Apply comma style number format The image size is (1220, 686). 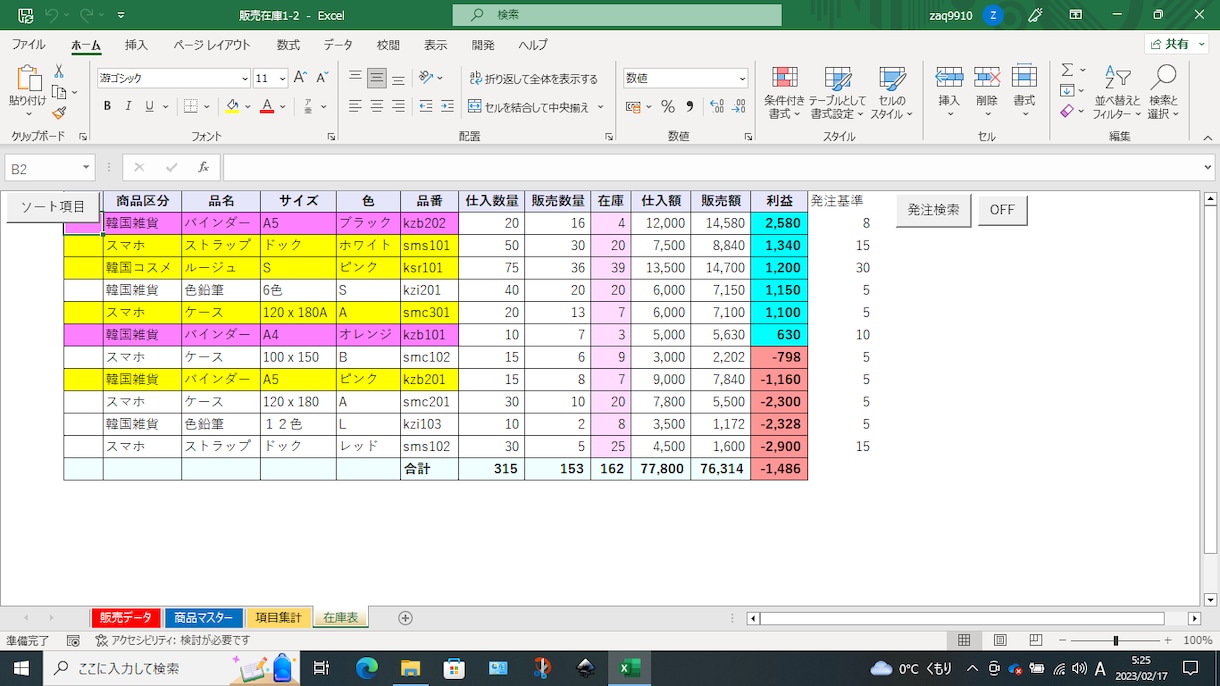689,107
